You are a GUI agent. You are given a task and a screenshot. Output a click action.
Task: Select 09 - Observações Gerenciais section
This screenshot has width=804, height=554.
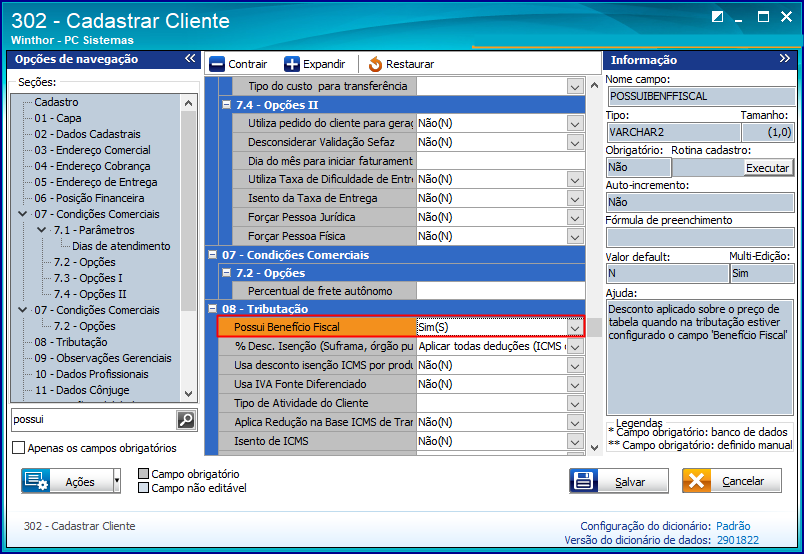click(103, 358)
